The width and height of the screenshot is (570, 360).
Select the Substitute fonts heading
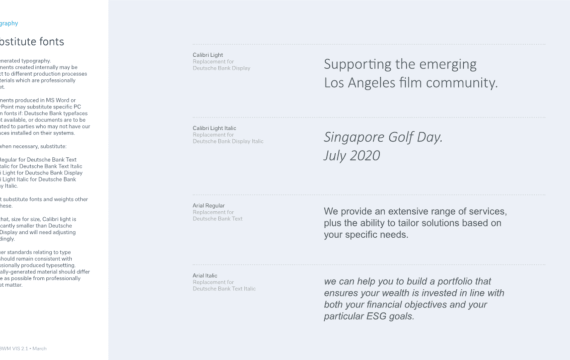[32, 41]
